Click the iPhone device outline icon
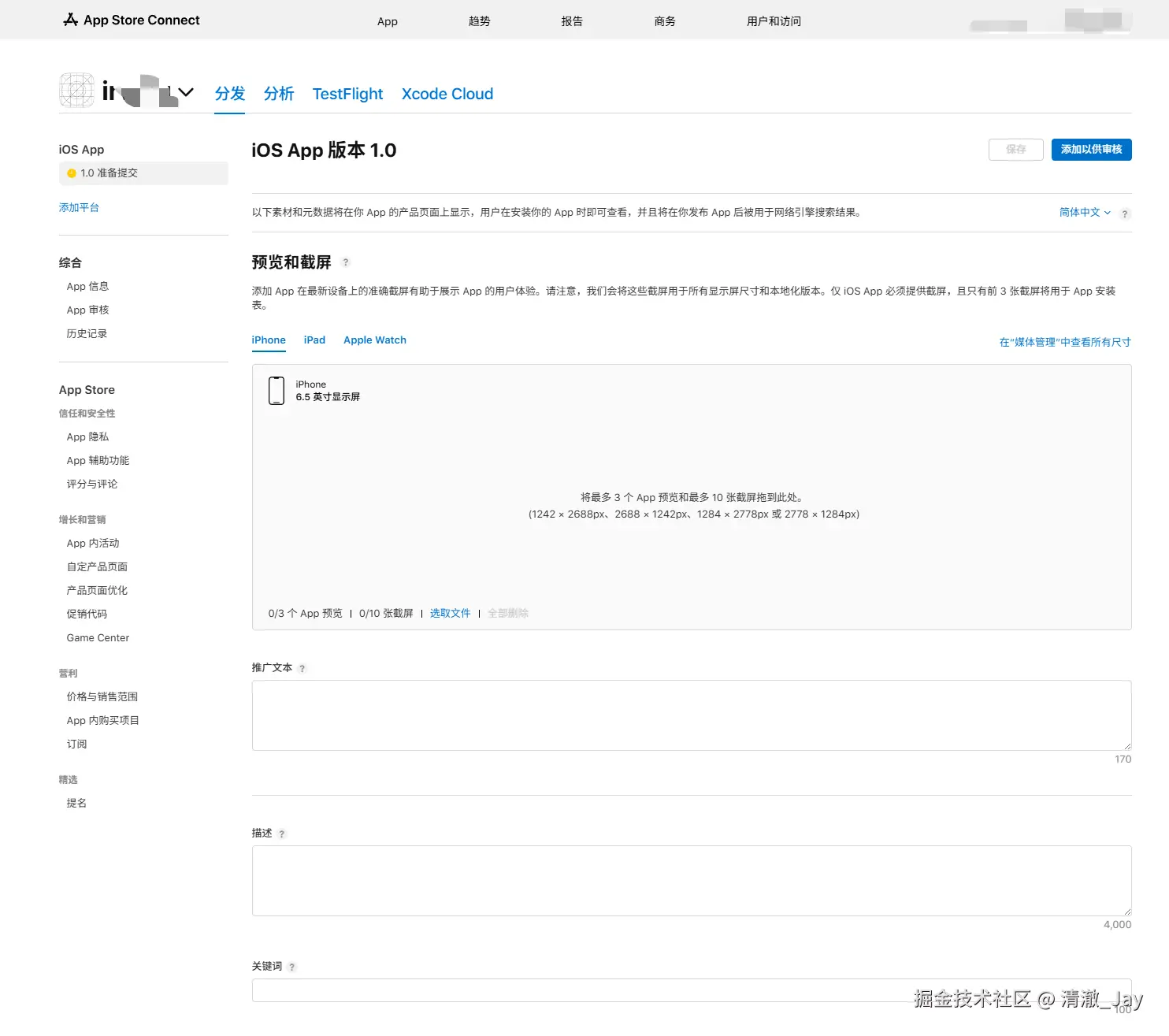The width and height of the screenshot is (1169, 1036). tap(276, 391)
